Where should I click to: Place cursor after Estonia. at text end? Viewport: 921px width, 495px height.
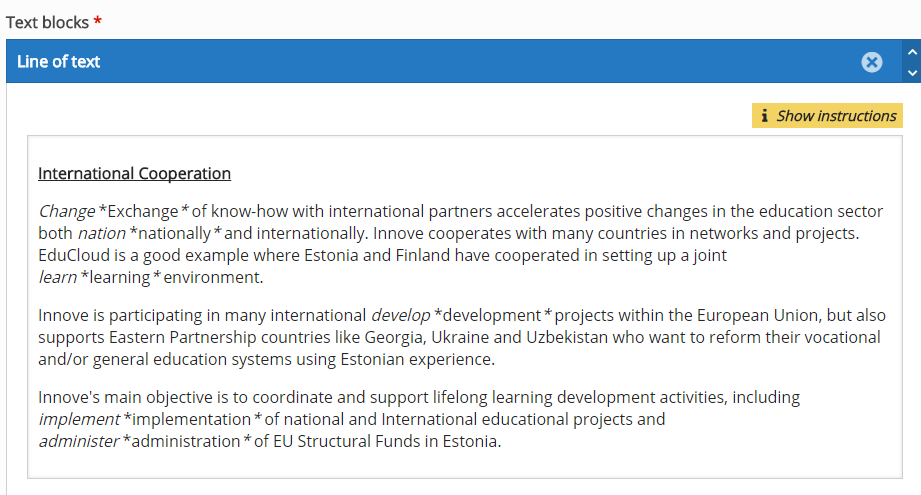click(x=502, y=442)
